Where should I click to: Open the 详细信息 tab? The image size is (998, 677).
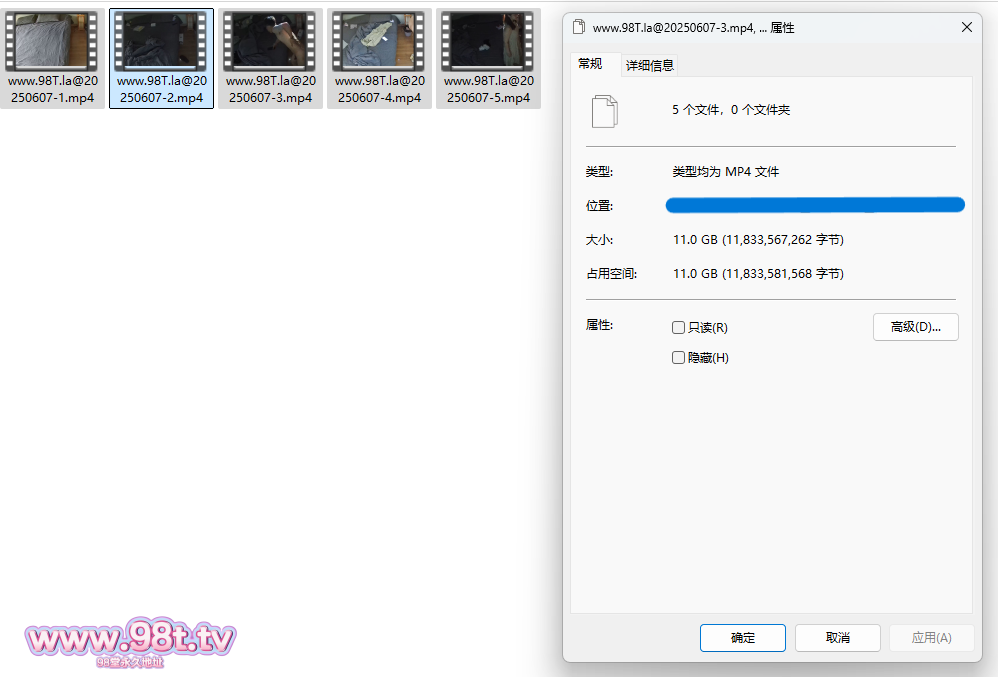pos(650,65)
